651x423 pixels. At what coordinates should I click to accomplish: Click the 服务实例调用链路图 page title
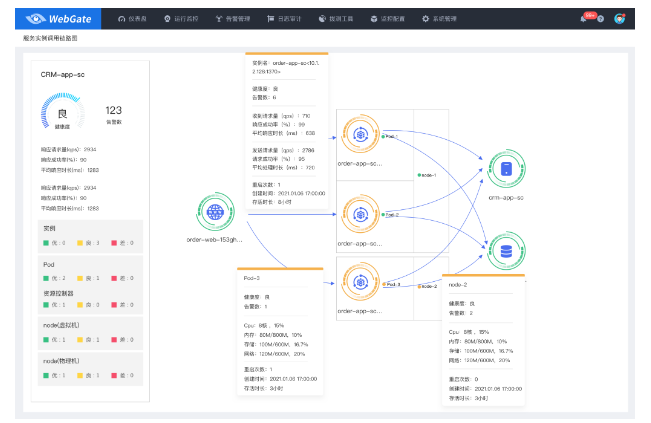[50, 38]
